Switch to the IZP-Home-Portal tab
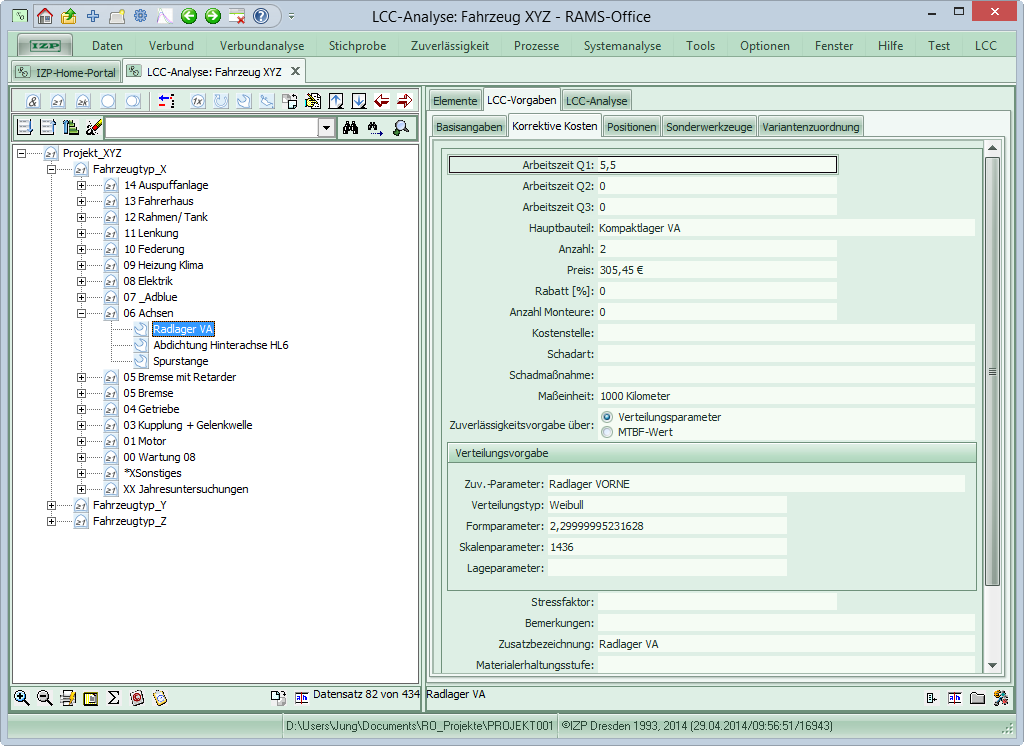Screen dimensions: 1024x746 (x=67, y=72)
